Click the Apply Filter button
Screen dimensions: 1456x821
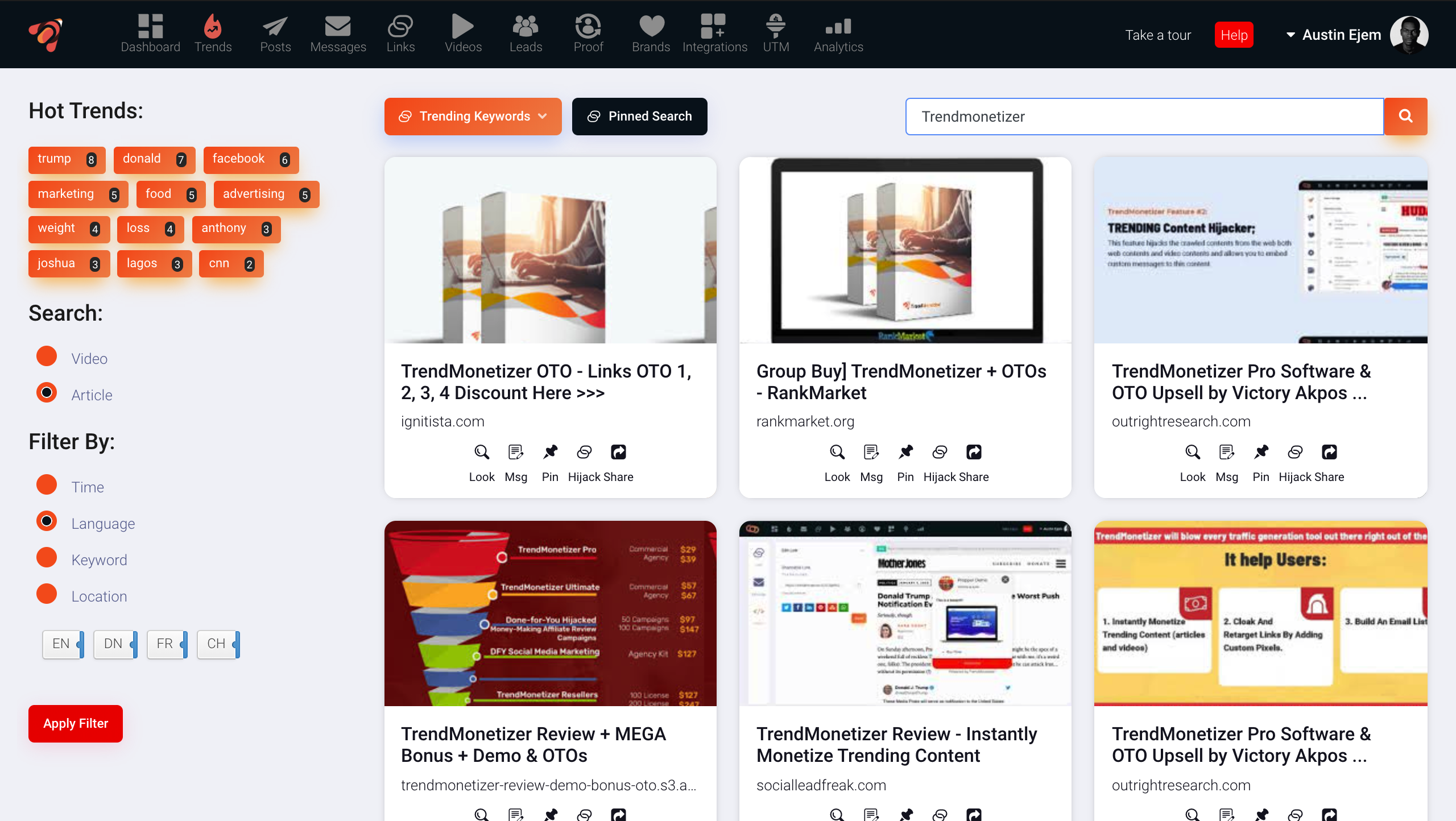click(x=76, y=724)
